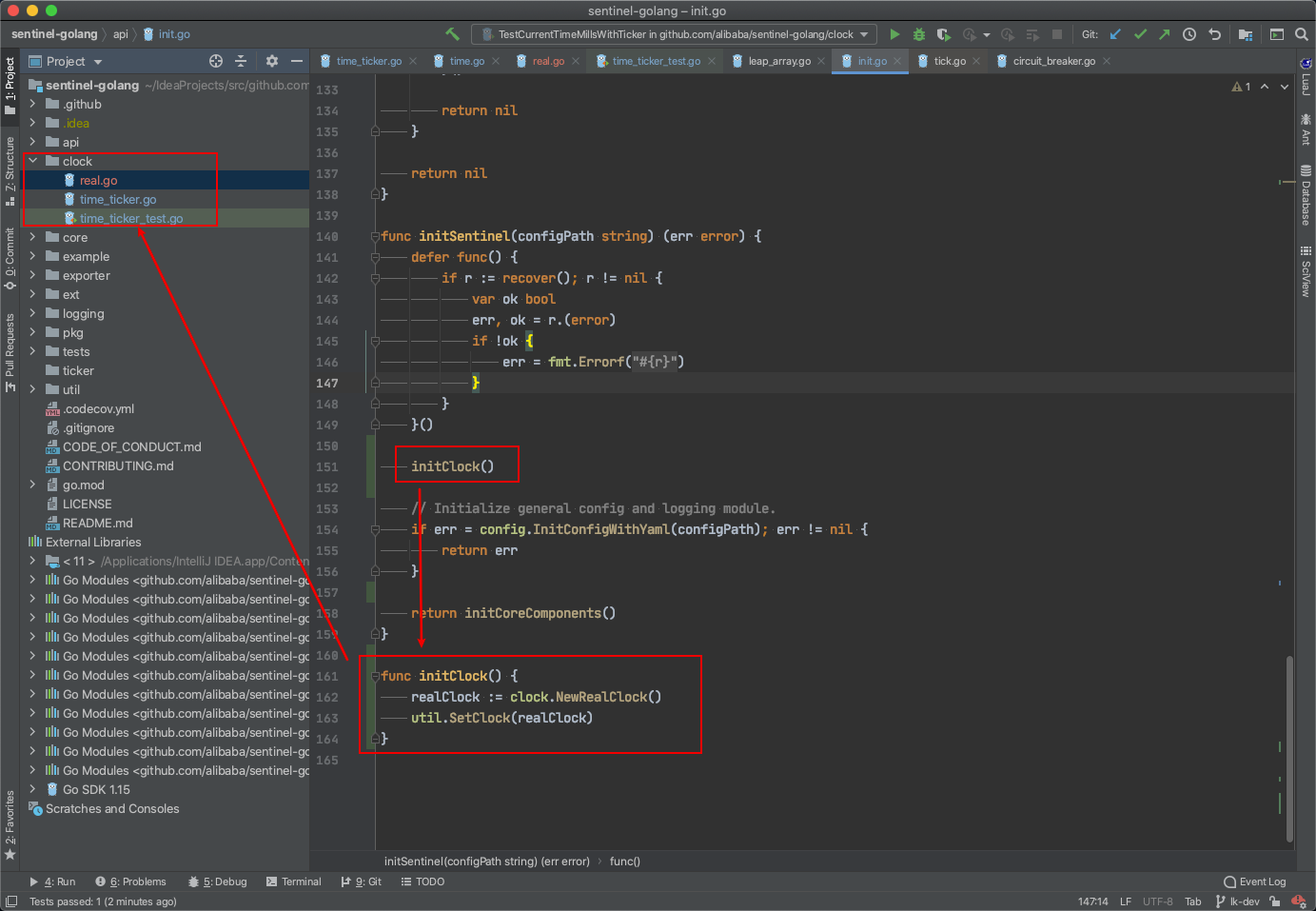Click Locate opened file target icon

(216, 61)
